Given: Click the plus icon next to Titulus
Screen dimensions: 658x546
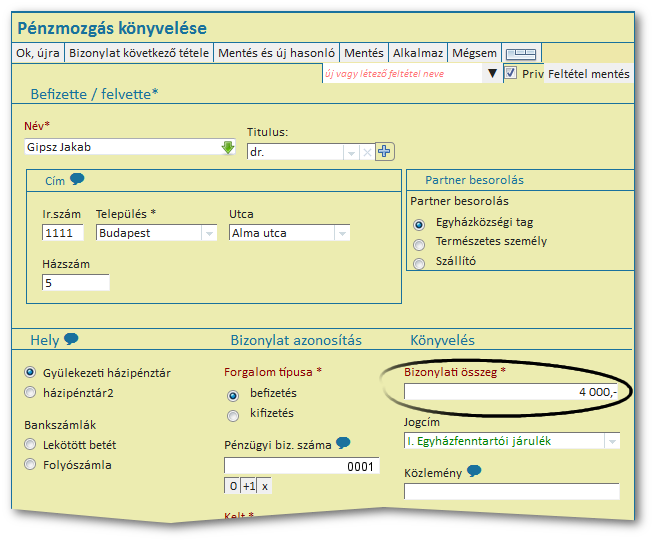Looking at the screenshot, I should pyautogui.click(x=384, y=152).
